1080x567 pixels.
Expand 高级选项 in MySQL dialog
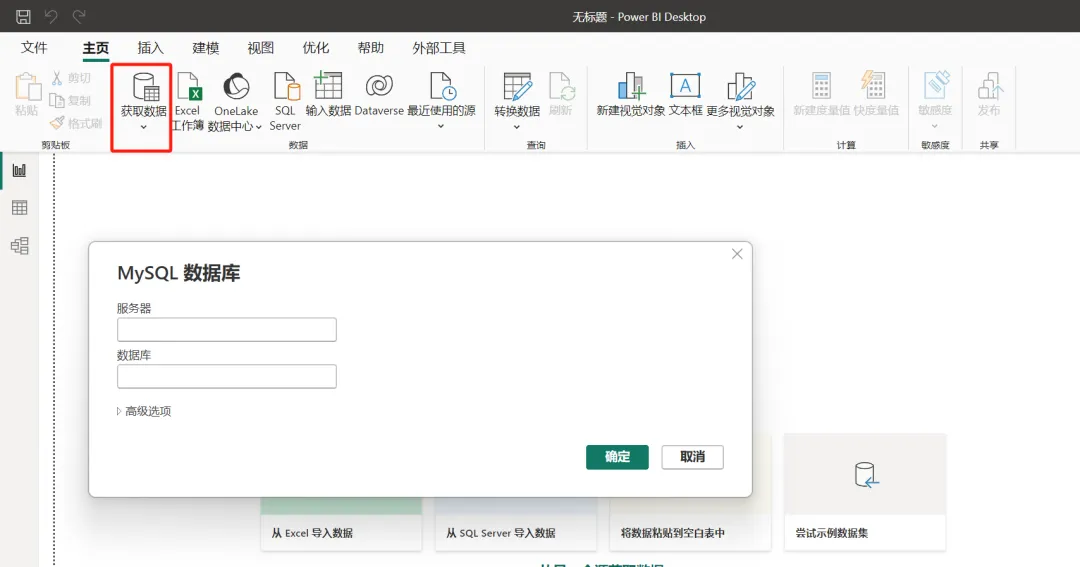coord(144,411)
